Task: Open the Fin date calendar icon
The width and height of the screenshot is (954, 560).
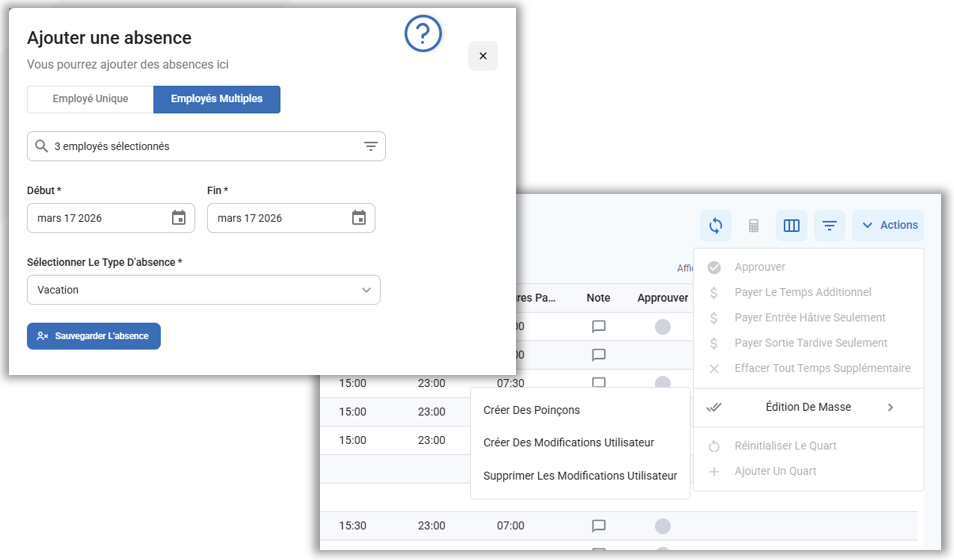Action: (x=358, y=218)
